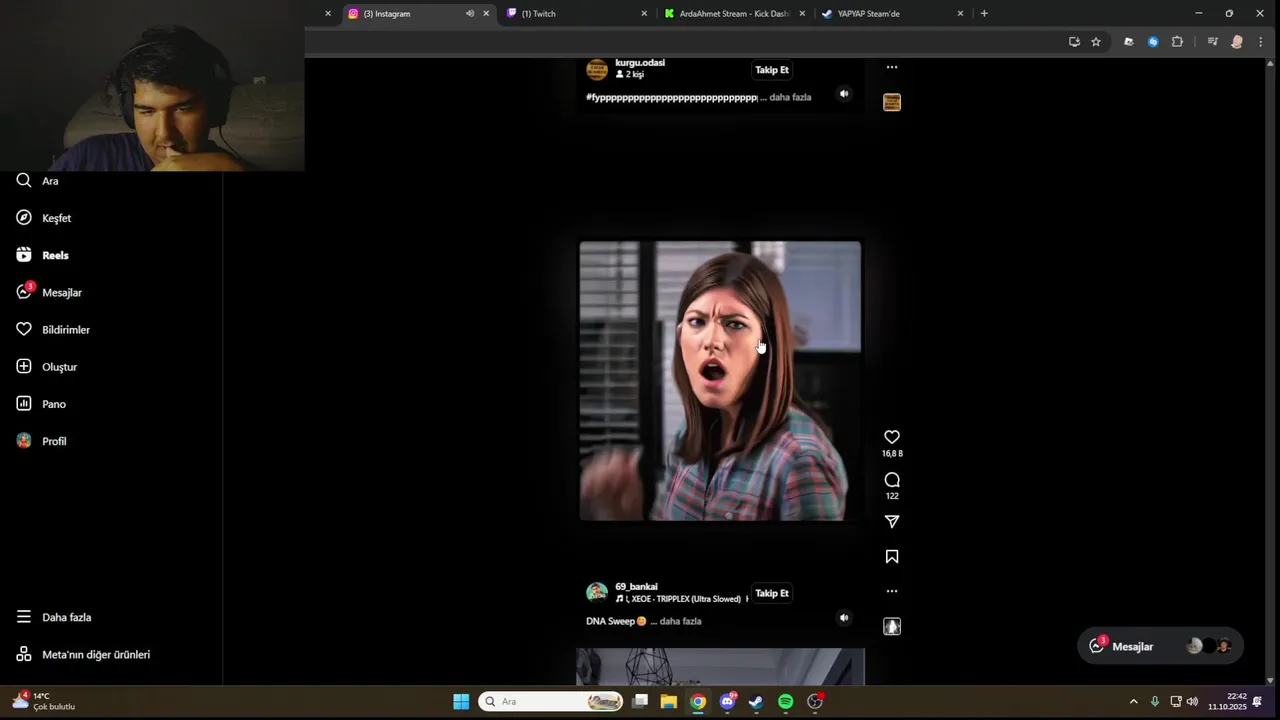The width and height of the screenshot is (1280, 720).
Task: Click kurgu.odasi profile avatar
Action: pyautogui.click(x=597, y=69)
